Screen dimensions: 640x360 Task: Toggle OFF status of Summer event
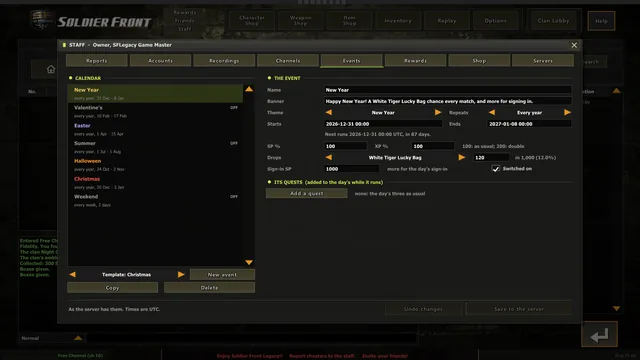(234, 143)
